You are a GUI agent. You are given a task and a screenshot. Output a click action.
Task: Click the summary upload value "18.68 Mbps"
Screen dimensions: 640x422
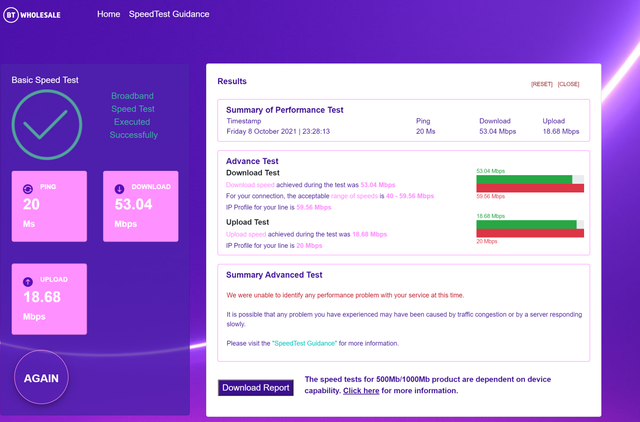pos(561,131)
